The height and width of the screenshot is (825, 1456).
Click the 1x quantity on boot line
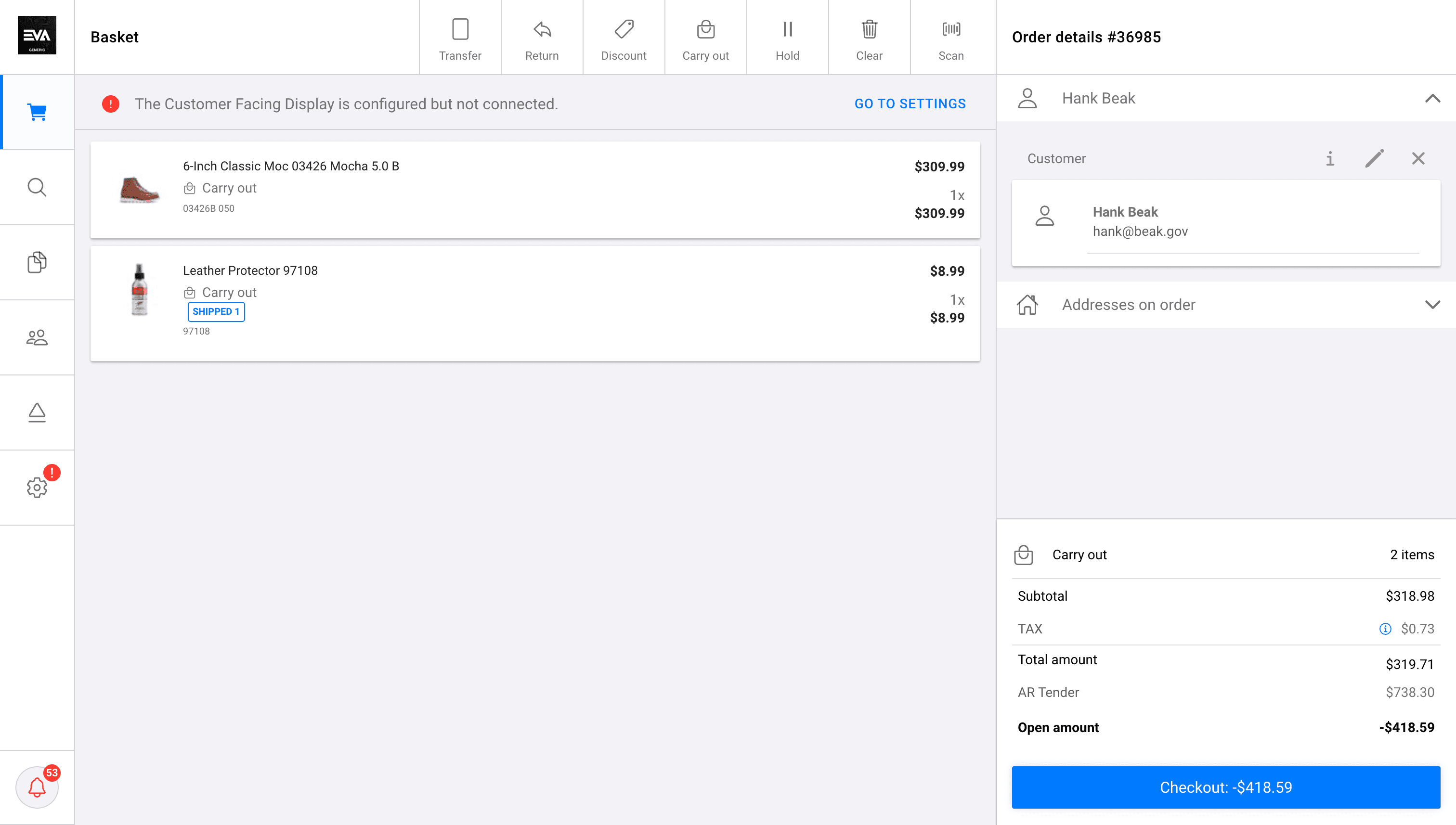pyautogui.click(x=957, y=195)
